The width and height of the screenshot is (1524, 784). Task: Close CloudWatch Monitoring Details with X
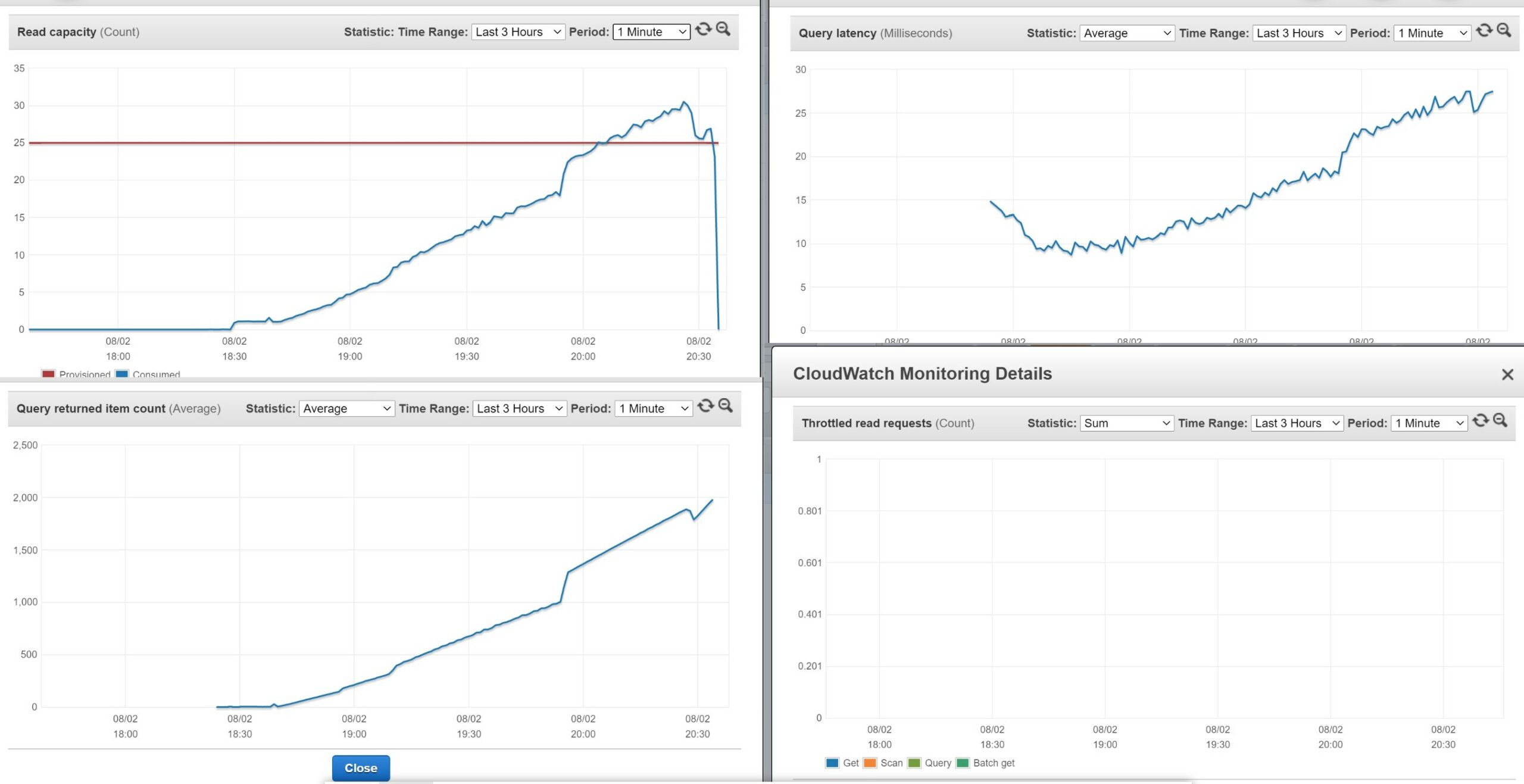pos(1507,374)
